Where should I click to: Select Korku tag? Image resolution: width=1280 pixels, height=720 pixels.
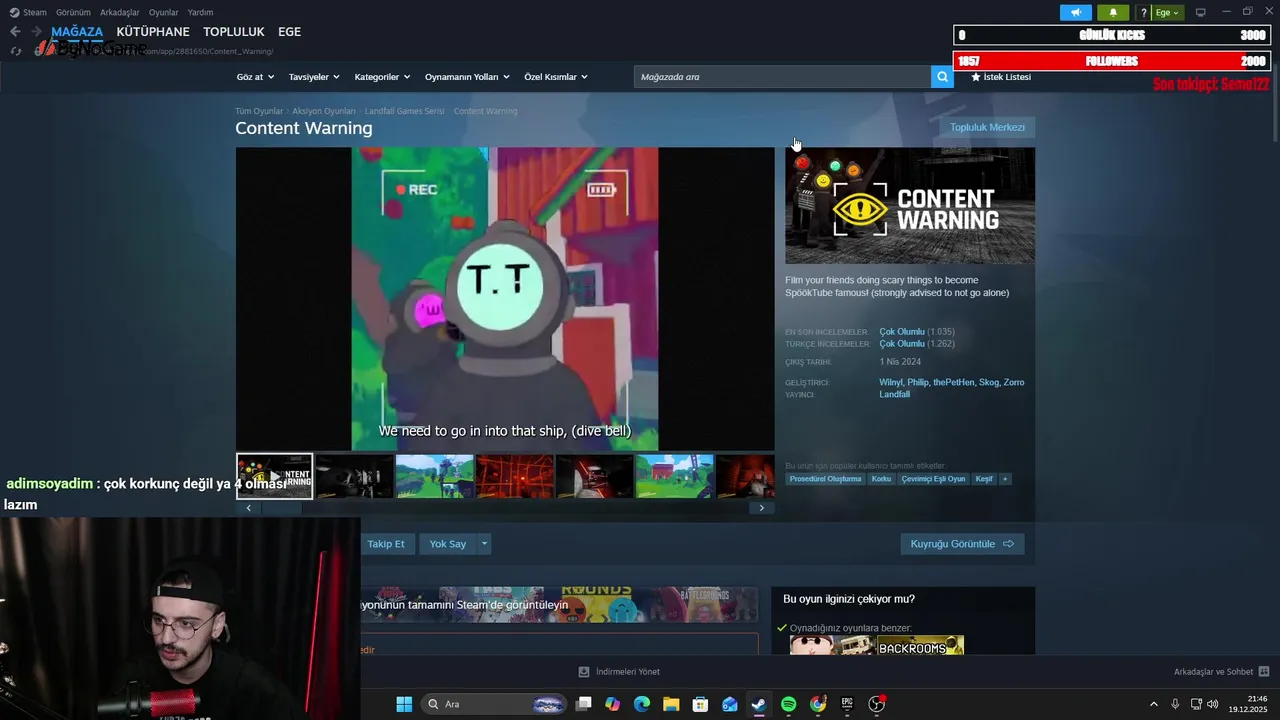(x=881, y=479)
